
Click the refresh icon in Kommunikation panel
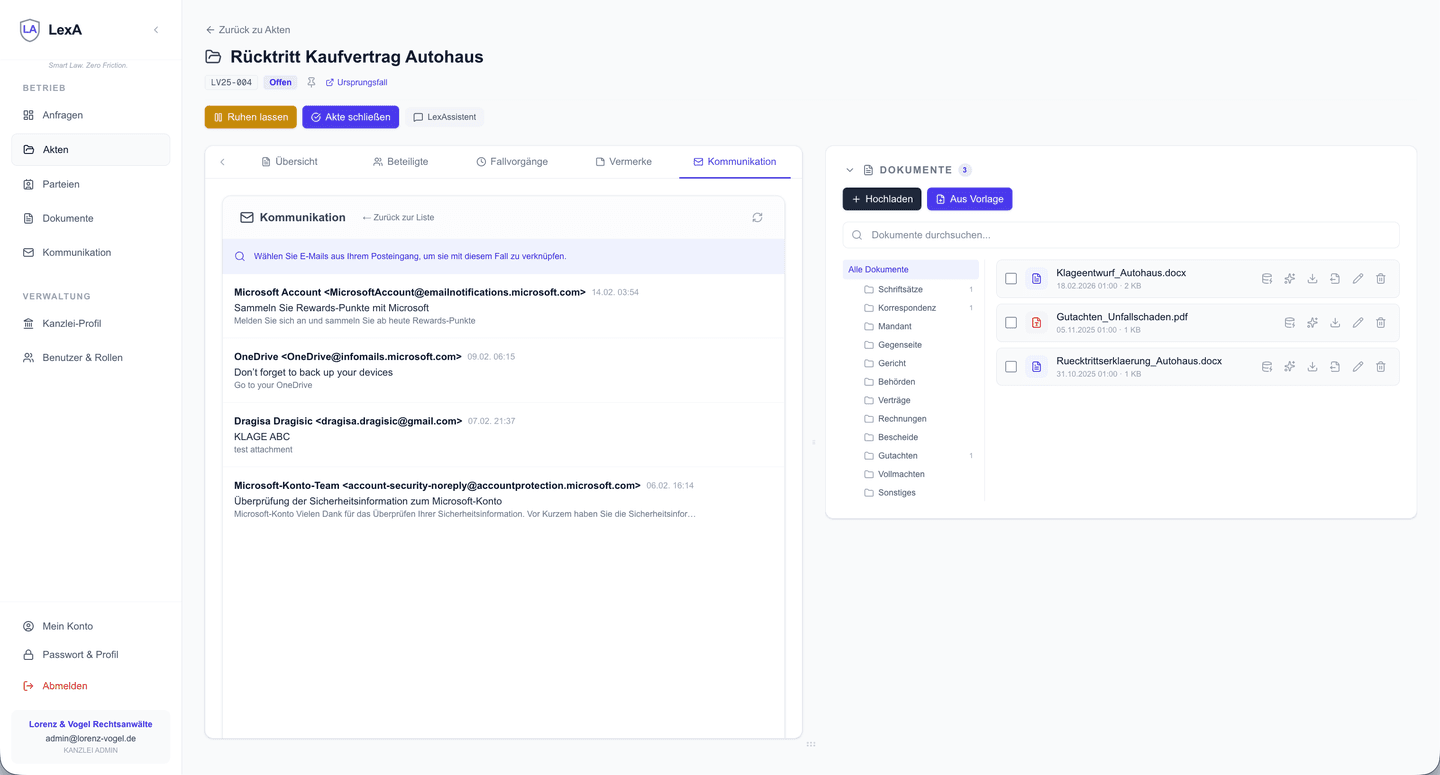pyautogui.click(x=757, y=217)
